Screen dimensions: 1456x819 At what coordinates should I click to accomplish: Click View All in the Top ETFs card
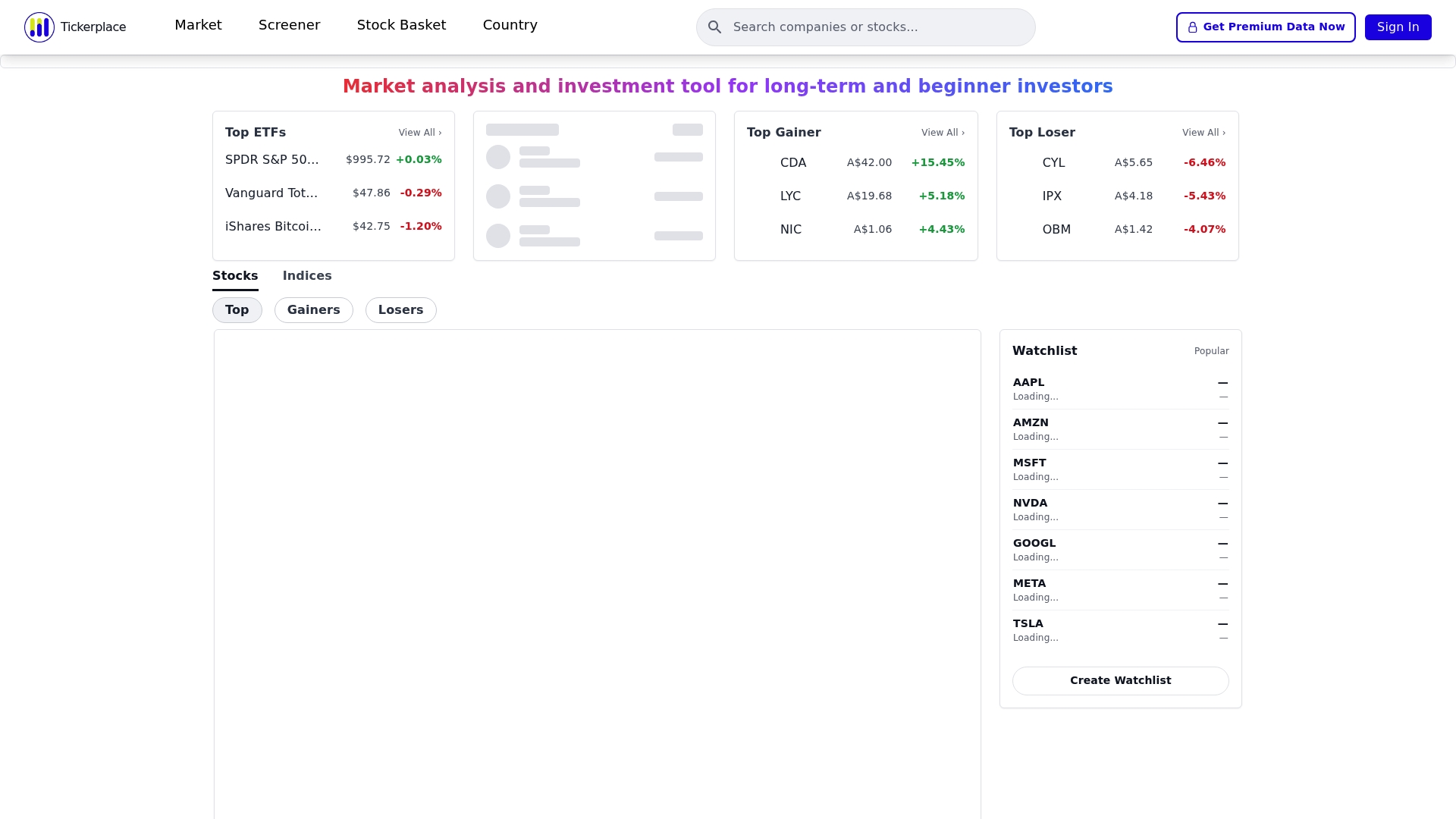419,133
